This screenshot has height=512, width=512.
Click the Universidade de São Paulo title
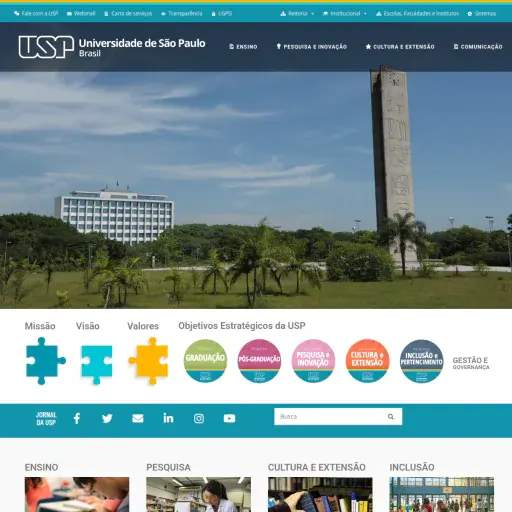[x=142, y=43]
